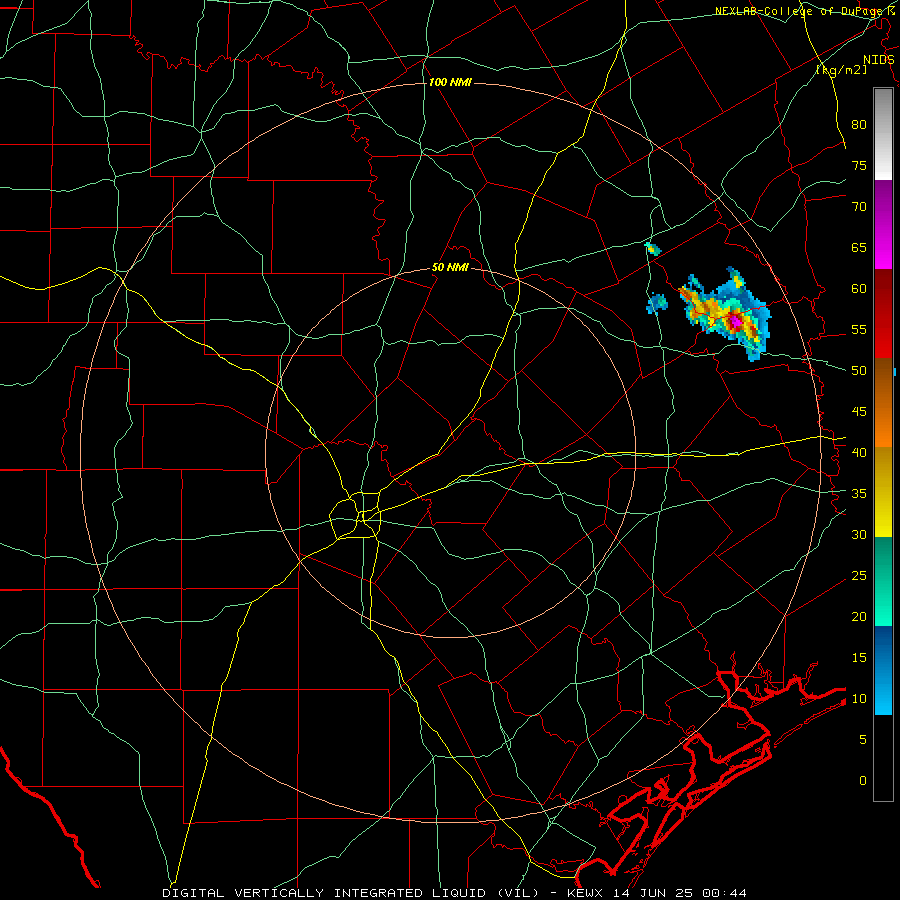Image resolution: width=900 pixels, height=900 pixels.
Task: Select the magenta band on the VIL scale
Action: [x=883, y=225]
